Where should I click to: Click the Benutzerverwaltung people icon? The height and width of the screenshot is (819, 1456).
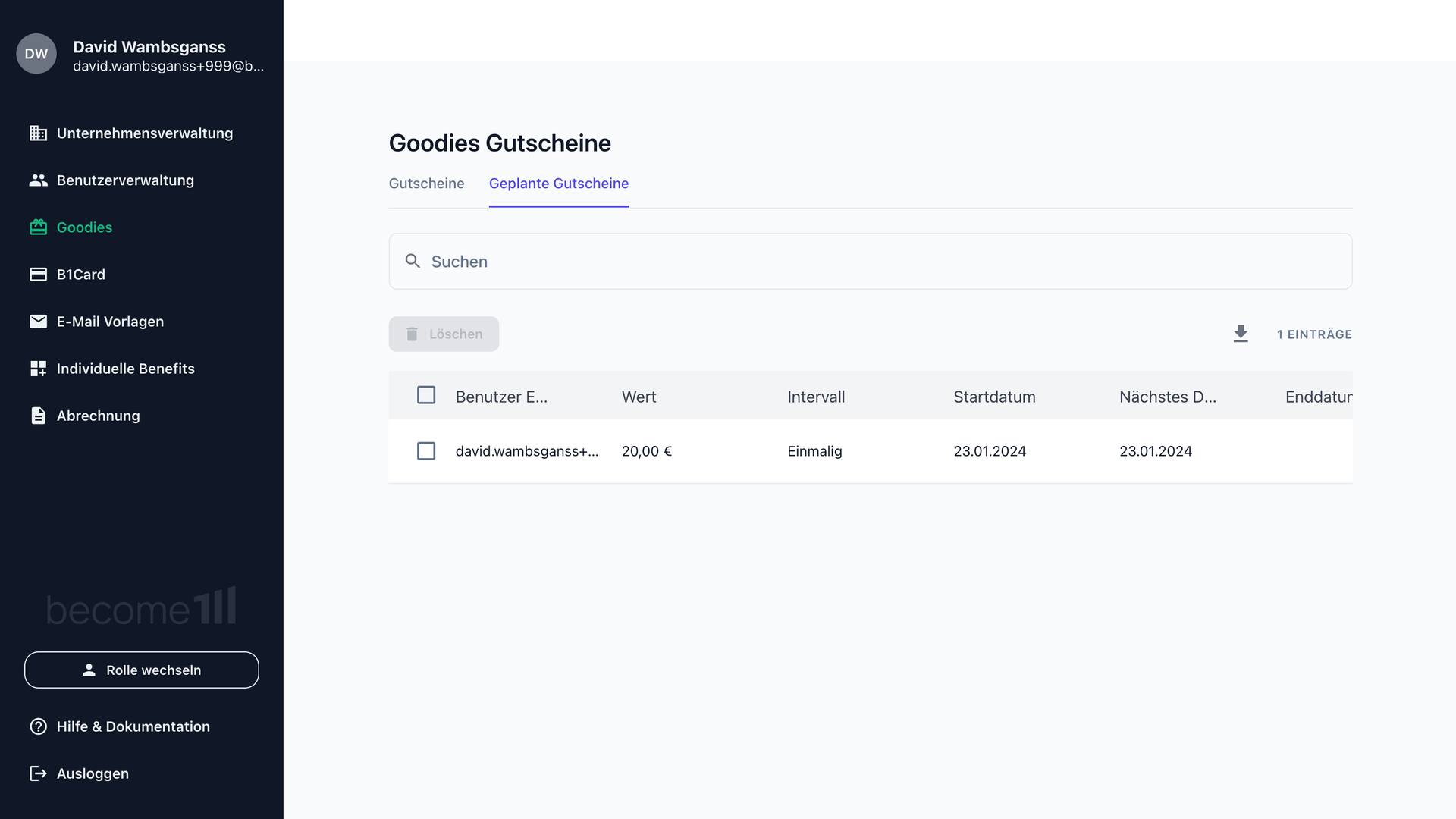(x=38, y=180)
